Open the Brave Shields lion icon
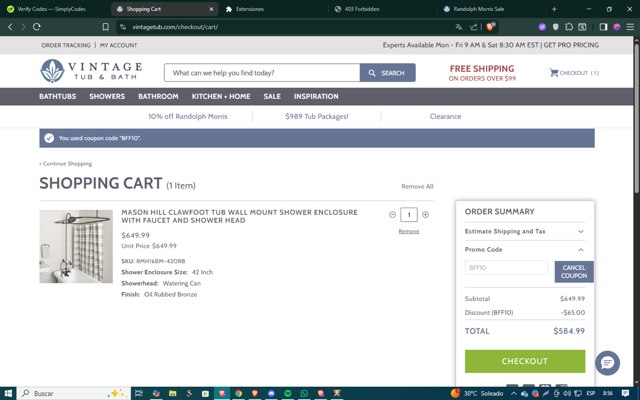 click(x=490, y=27)
